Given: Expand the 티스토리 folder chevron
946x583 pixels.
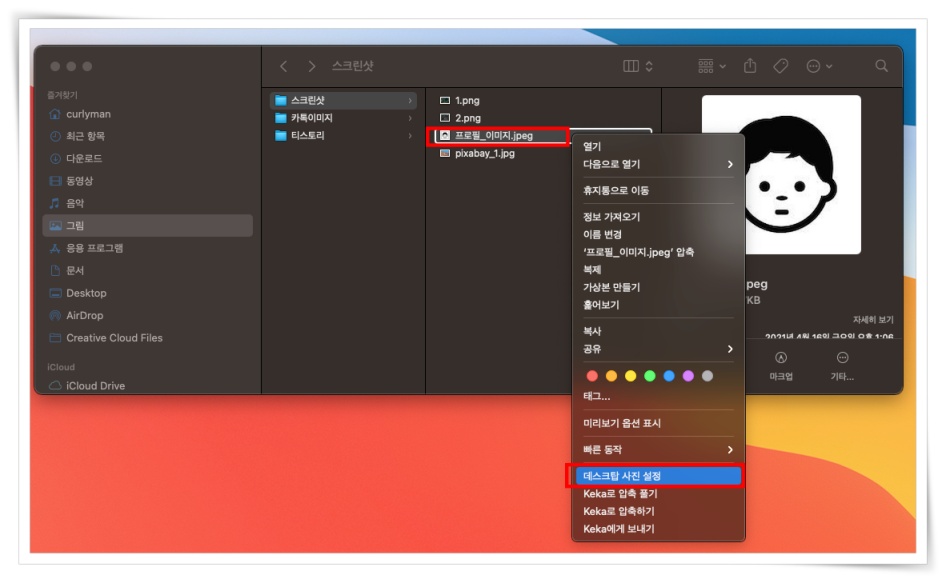Looking at the screenshot, I should 410,136.
